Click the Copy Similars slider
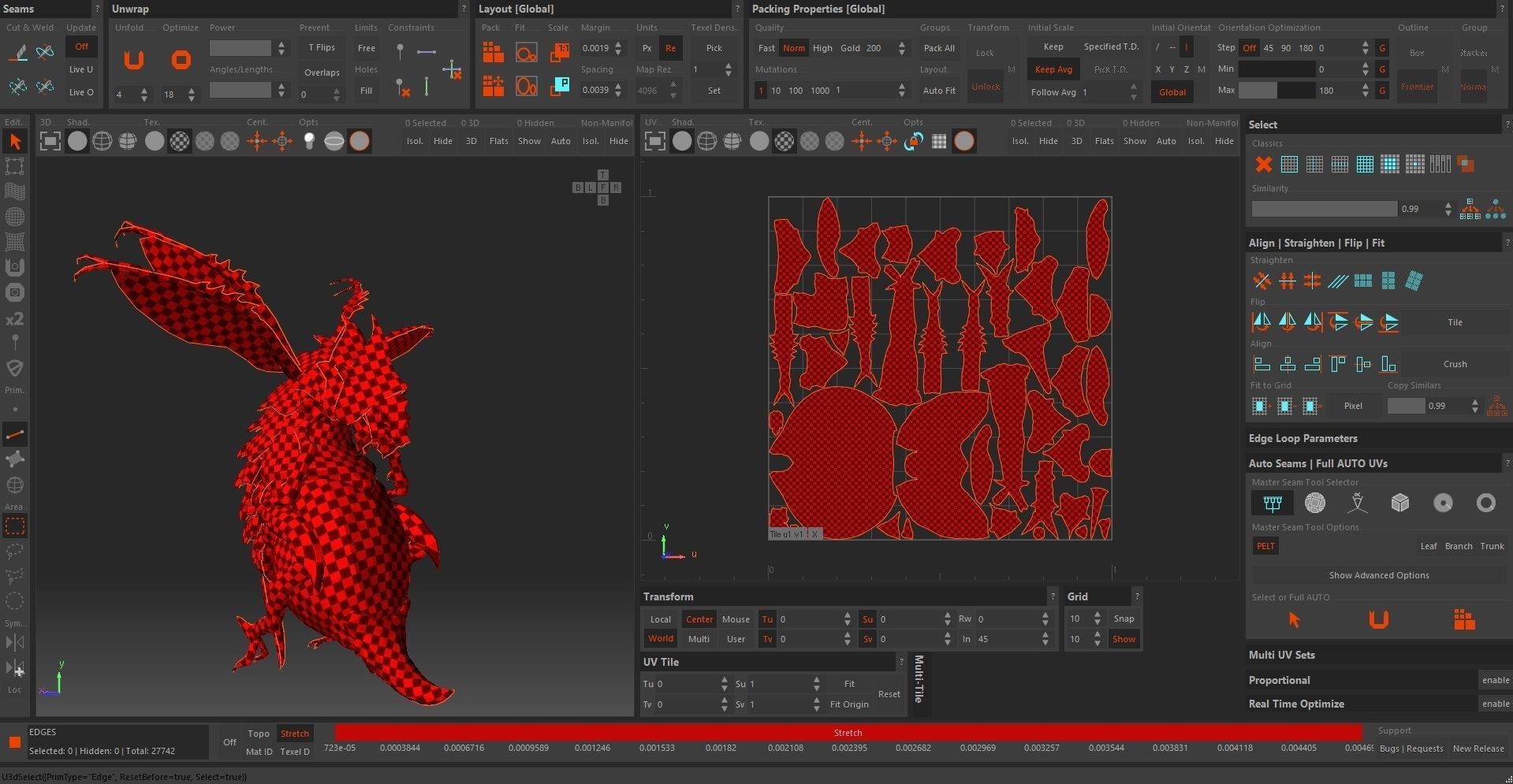1513x784 pixels. (x=1406, y=406)
